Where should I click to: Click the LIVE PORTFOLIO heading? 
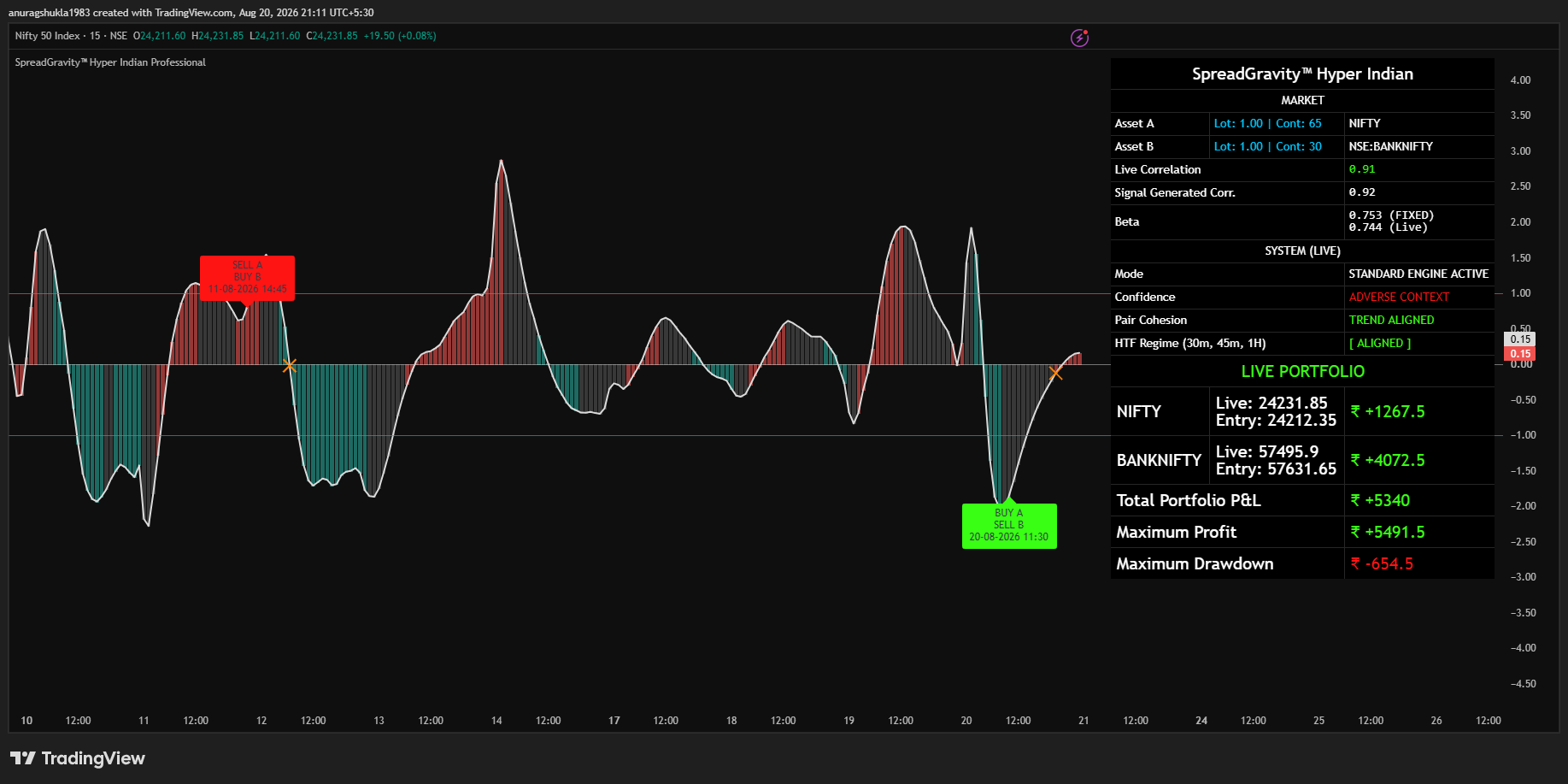[x=1302, y=372]
